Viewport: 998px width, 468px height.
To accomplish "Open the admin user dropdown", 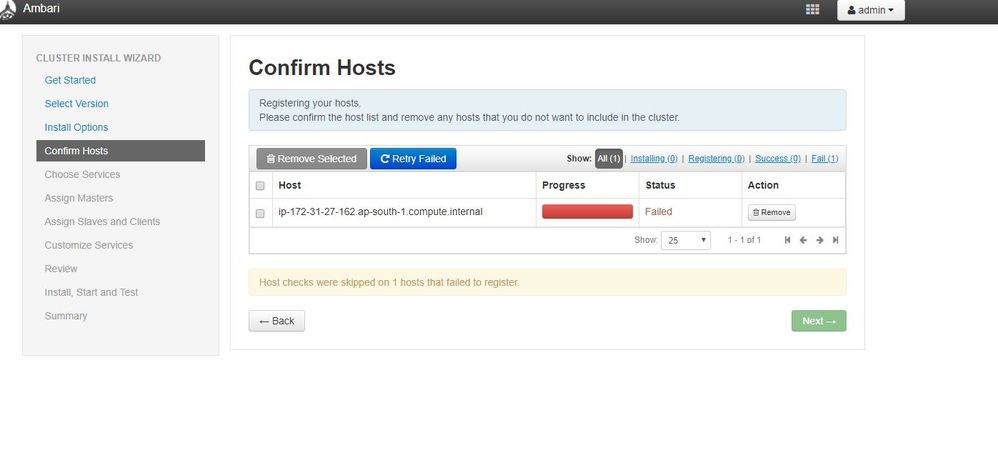I will [x=871, y=10].
